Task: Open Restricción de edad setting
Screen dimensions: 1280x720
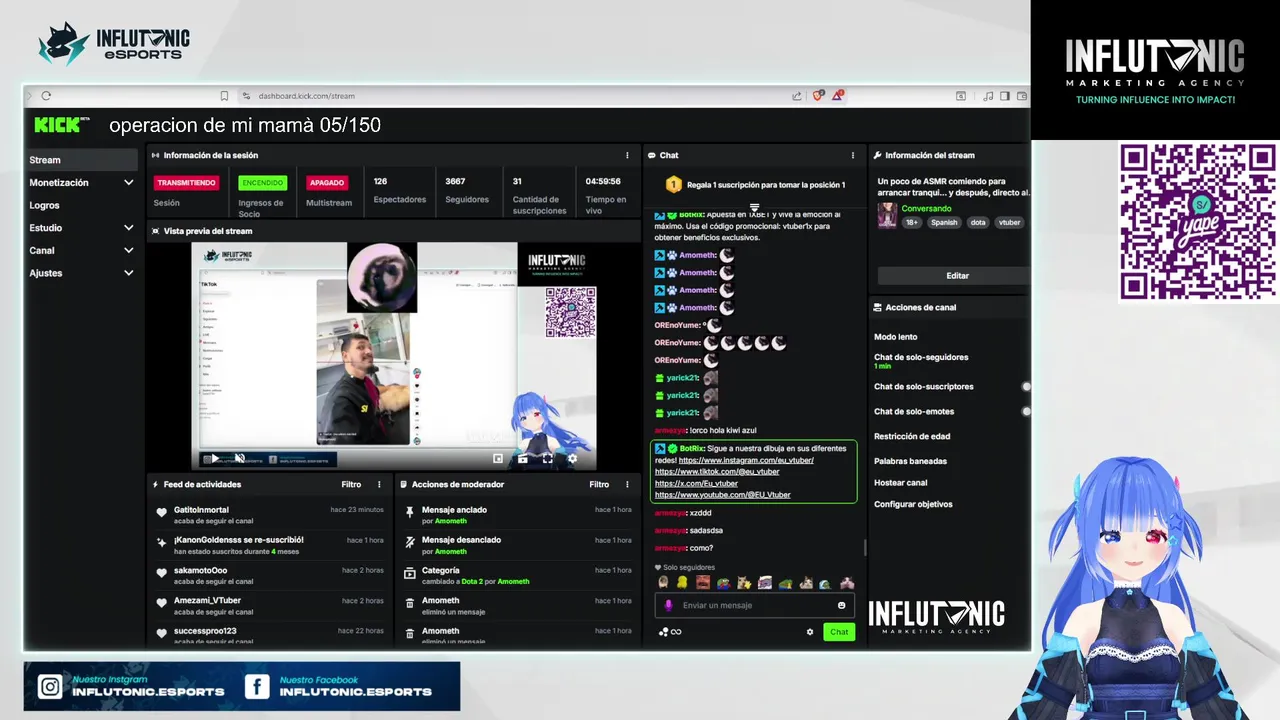Action: point(912,436)
